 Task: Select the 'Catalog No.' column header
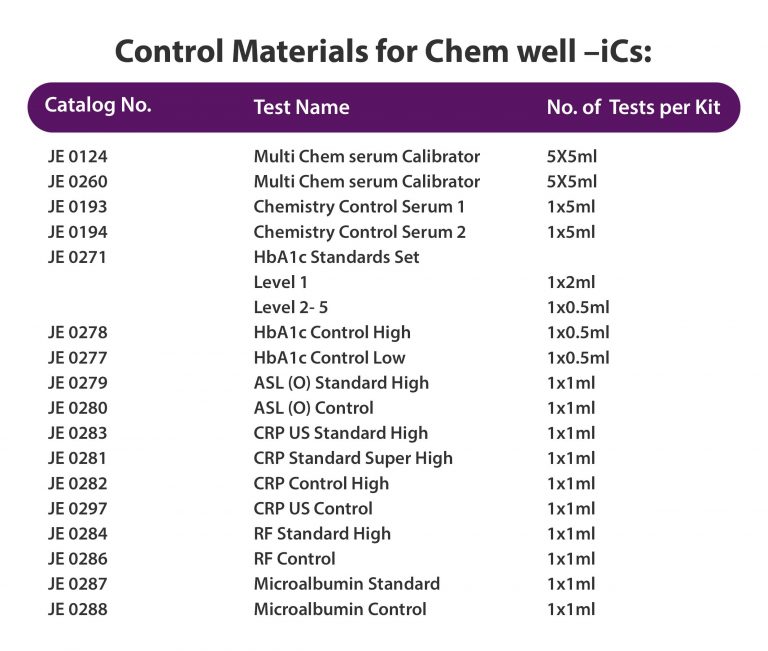point(98,105)
